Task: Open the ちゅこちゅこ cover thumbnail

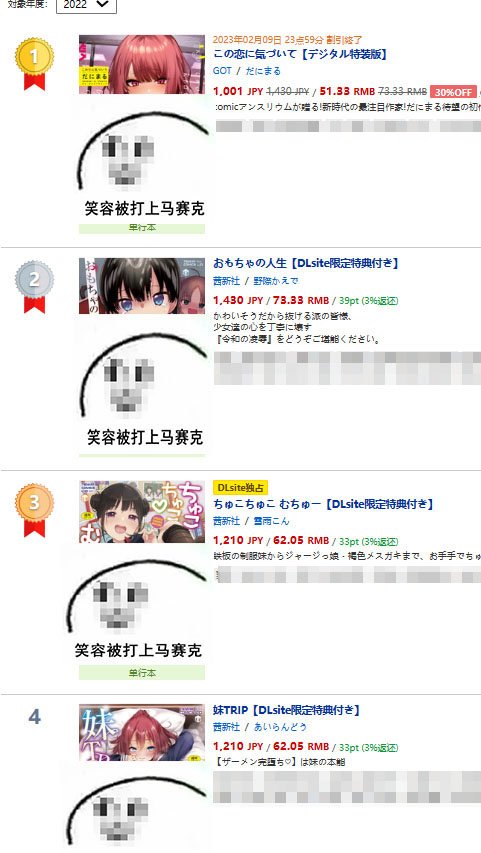Action: (x=142, y=512)
